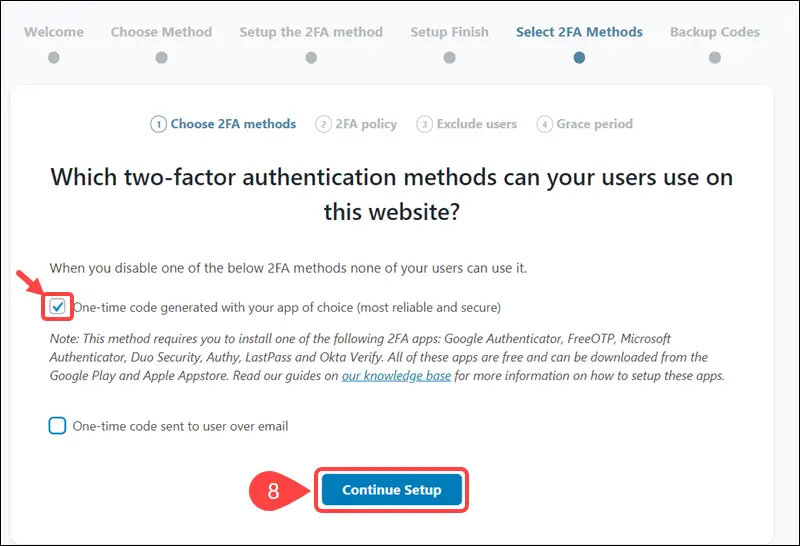The width and height of the screenshot is (800, 546).
Task: Click the Setup Finish step label
Action: pos(449,32)
